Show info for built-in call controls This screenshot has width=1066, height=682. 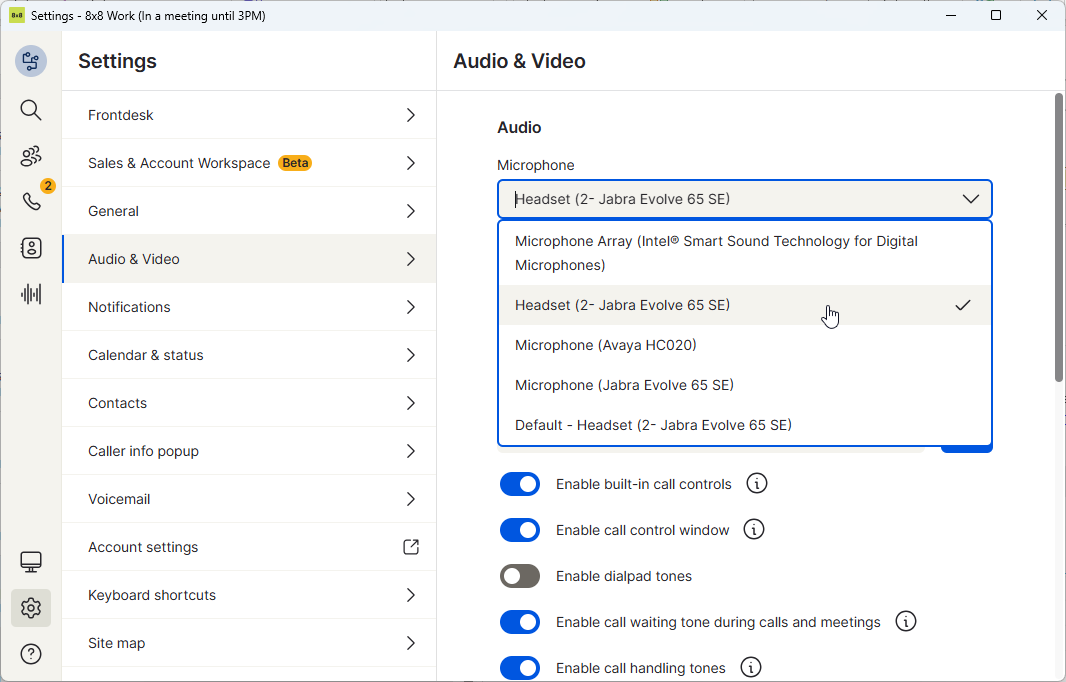[757, 483]
